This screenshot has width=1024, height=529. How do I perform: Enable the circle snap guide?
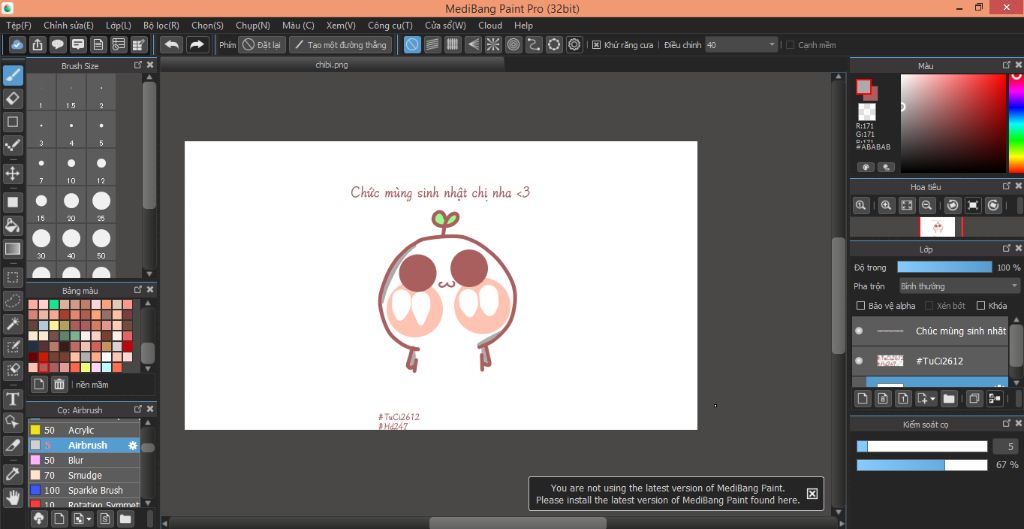point(554,44)
